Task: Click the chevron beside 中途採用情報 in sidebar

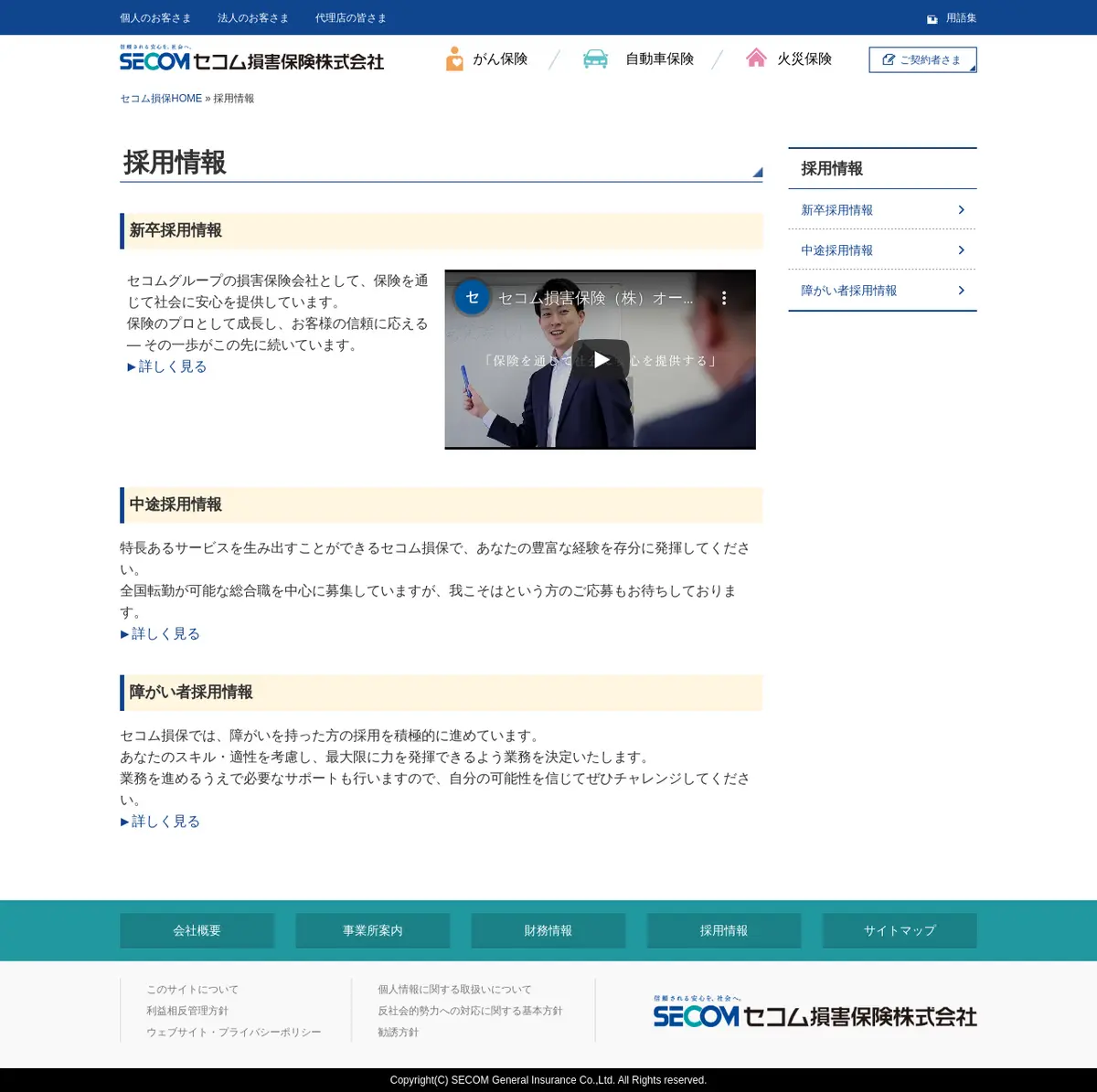Action: (961, 250)
